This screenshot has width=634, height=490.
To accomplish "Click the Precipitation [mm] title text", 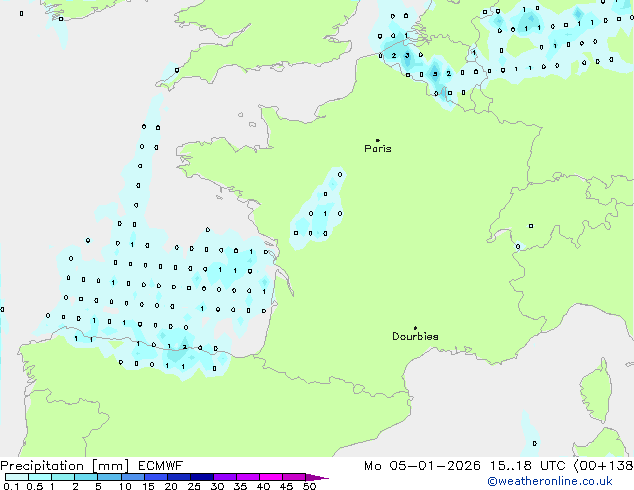I will point(65,466).
